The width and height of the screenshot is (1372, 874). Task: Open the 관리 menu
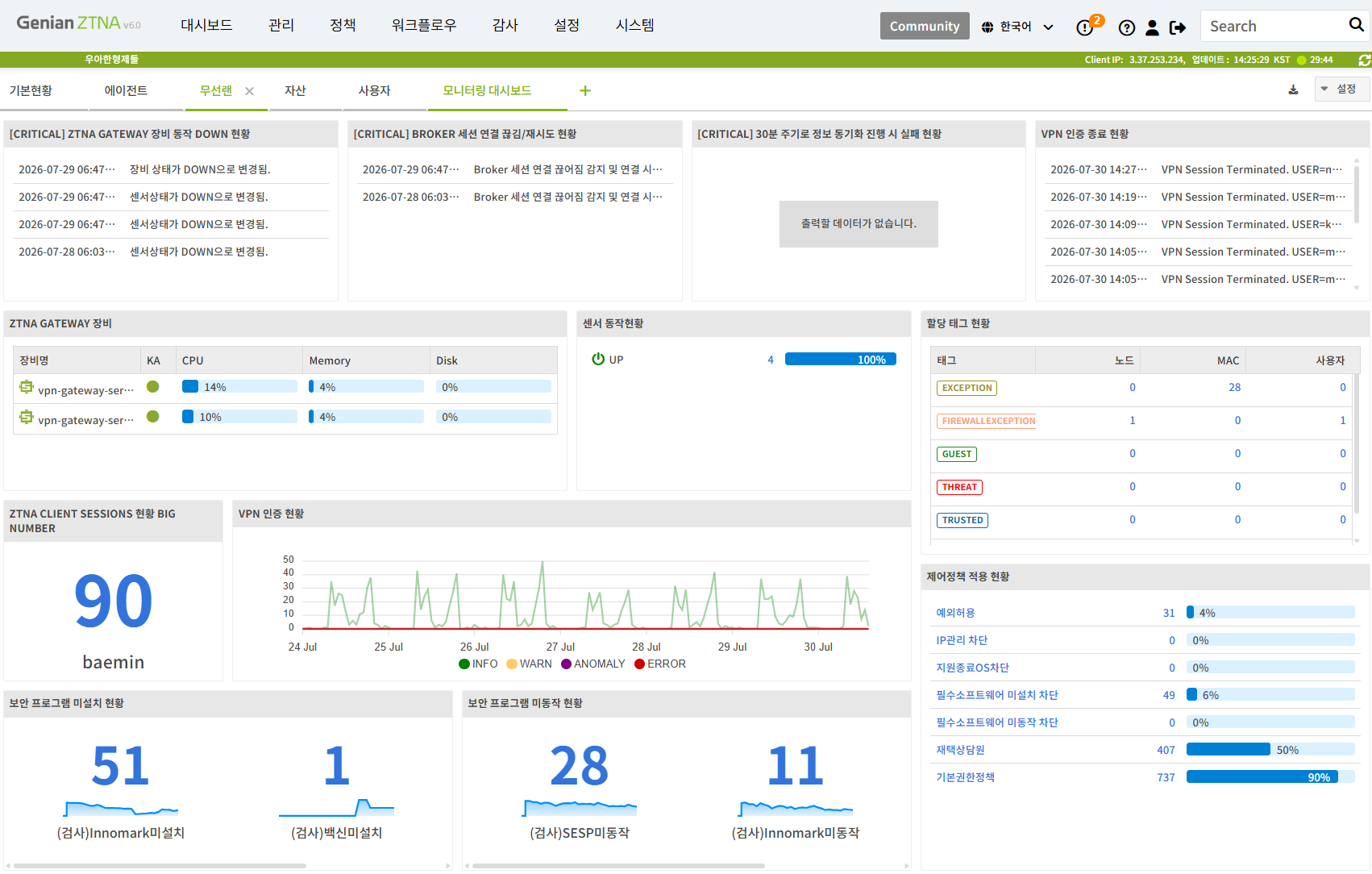pos(281,25)
